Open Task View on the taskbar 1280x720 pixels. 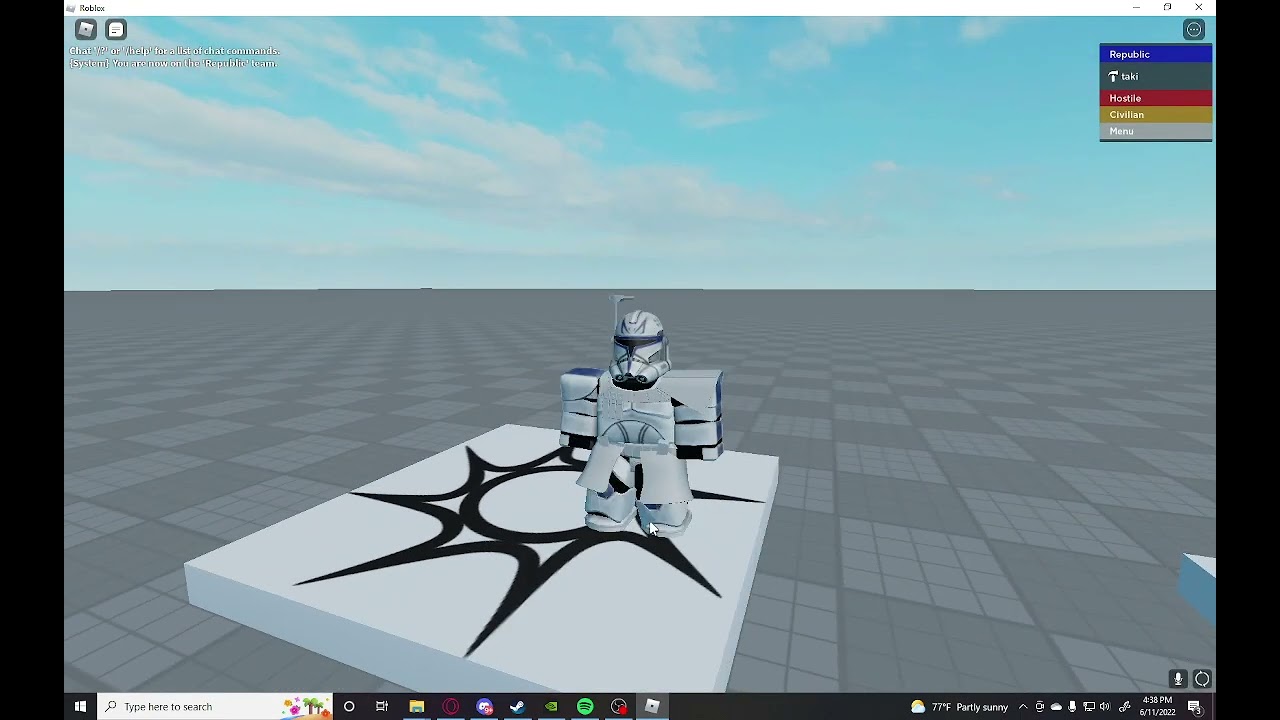click(x=382, y=706)
